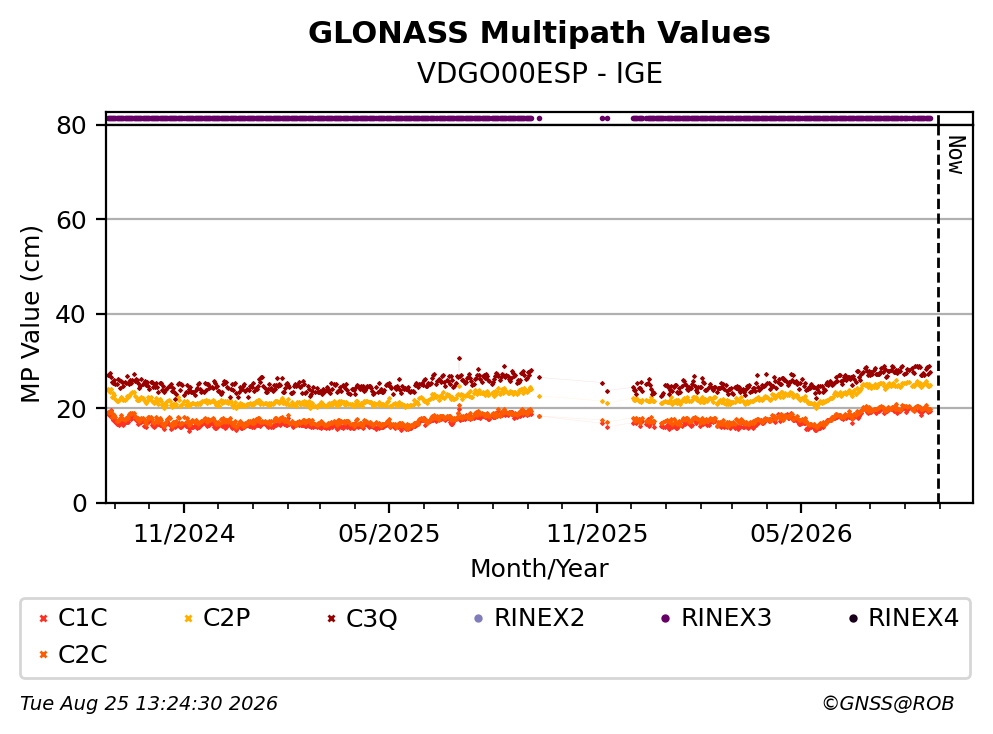Click the Month/Year axis label
The height and width of the screenshot is (734, 993).
tap(539, 569)
